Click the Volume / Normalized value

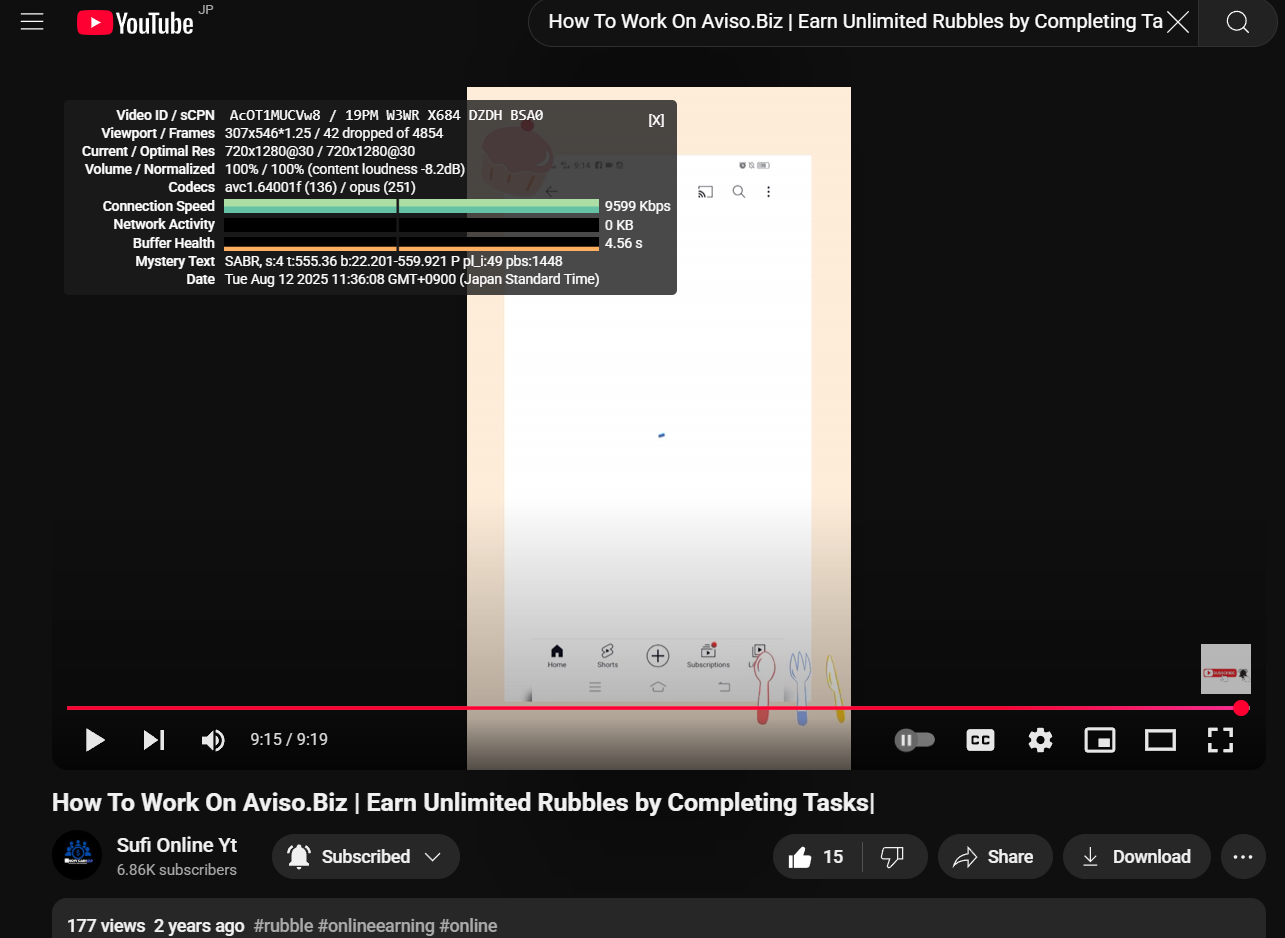[344, 169]
